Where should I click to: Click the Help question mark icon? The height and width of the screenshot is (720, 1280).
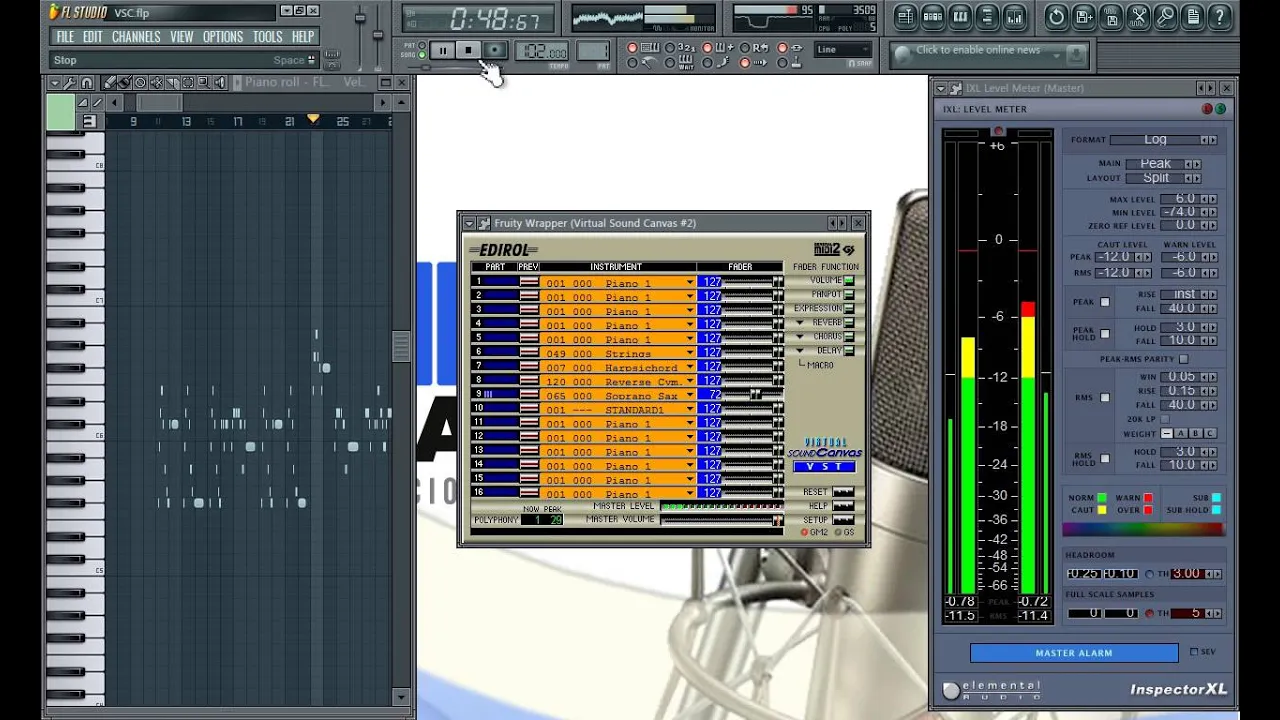click(x=1220, y=16)
